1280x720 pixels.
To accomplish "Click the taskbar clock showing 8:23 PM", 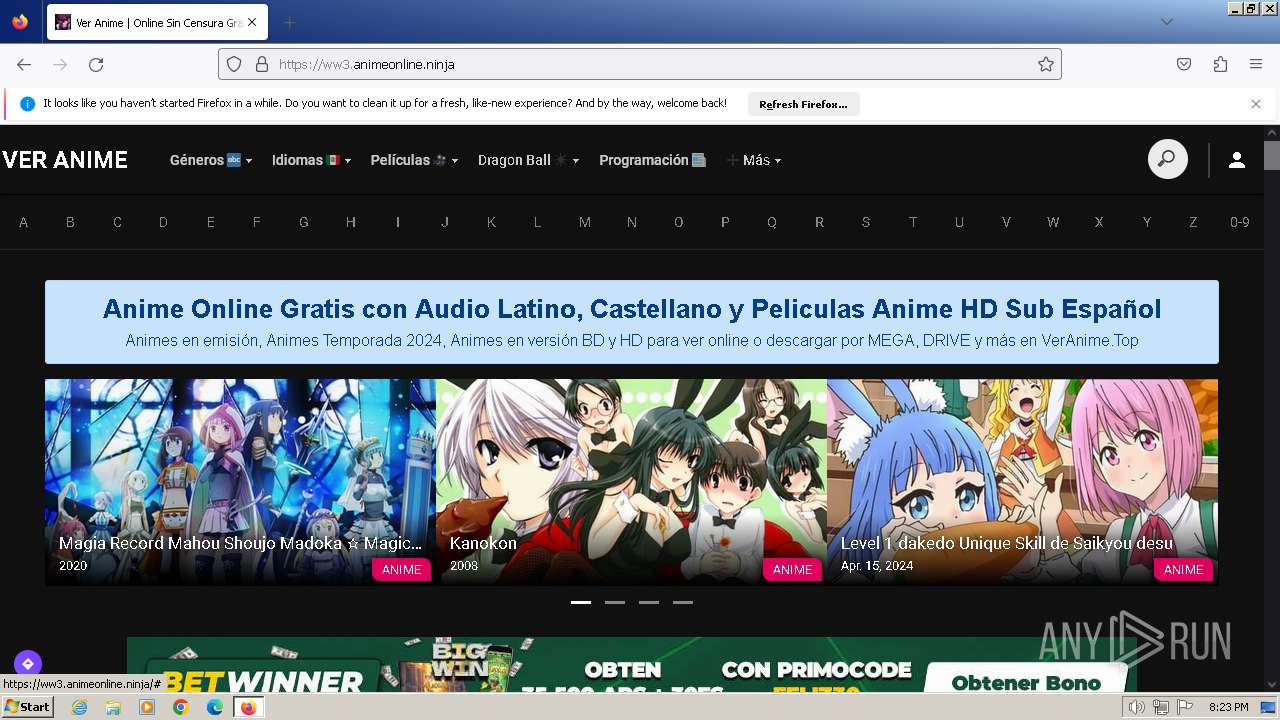I will point(1228,708).
